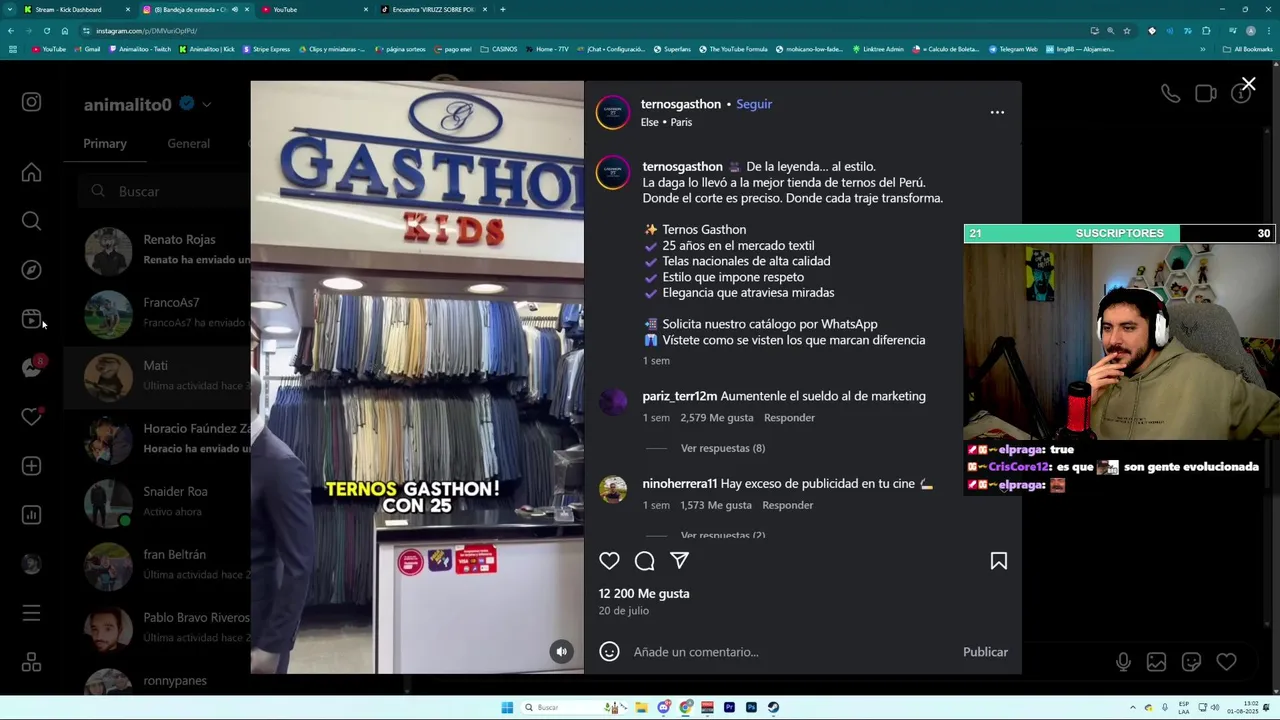This screenshot has width=1280, height=720.
Task: Open Photoshop from taskbar
Action: (751, 707)
